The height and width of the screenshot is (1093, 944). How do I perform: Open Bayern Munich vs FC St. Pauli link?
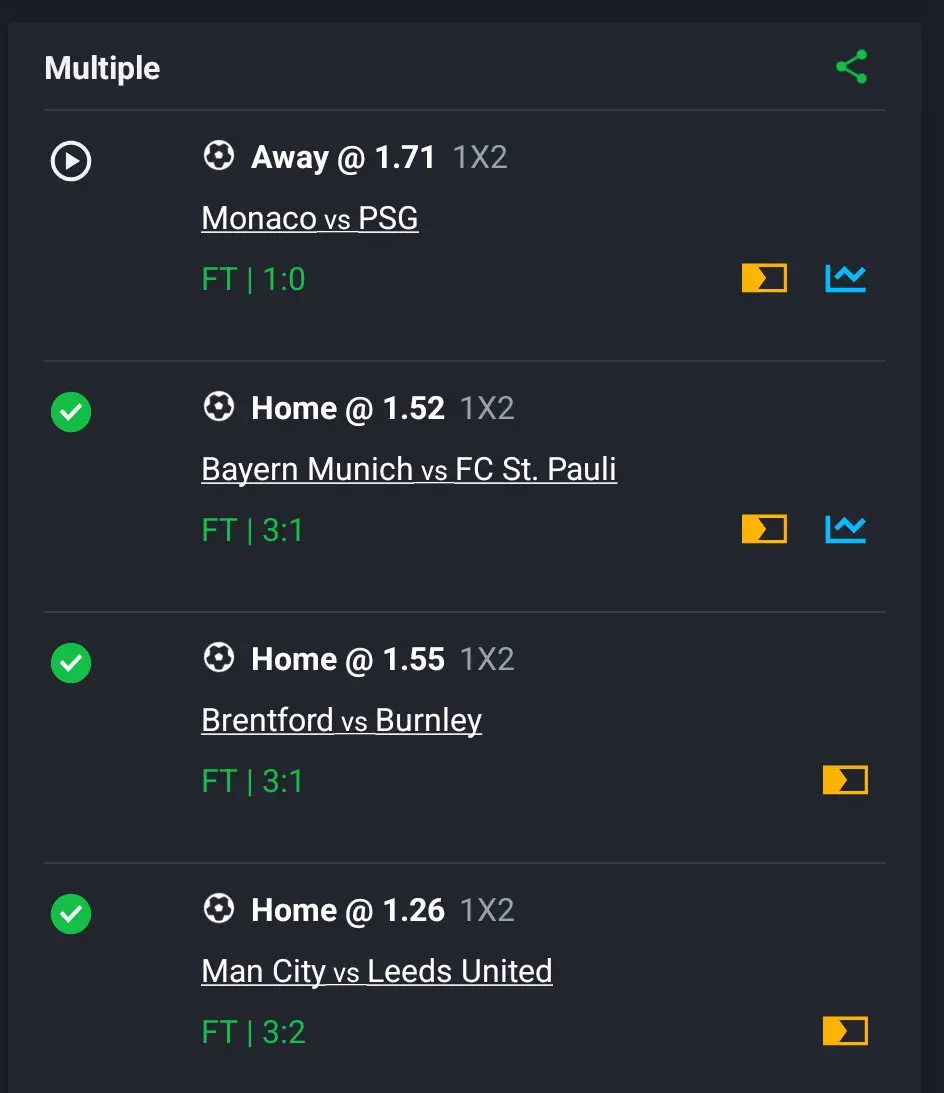[x=408, y=469]
